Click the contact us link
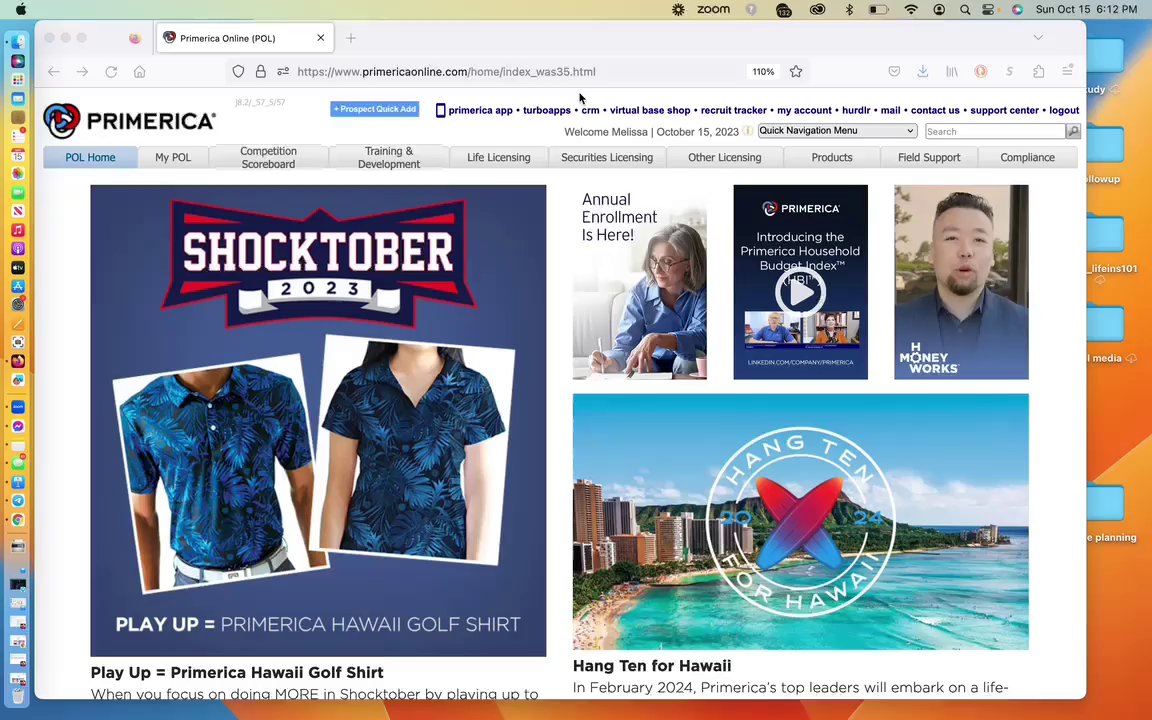The image size is (1152, 720). coord(935,110)
